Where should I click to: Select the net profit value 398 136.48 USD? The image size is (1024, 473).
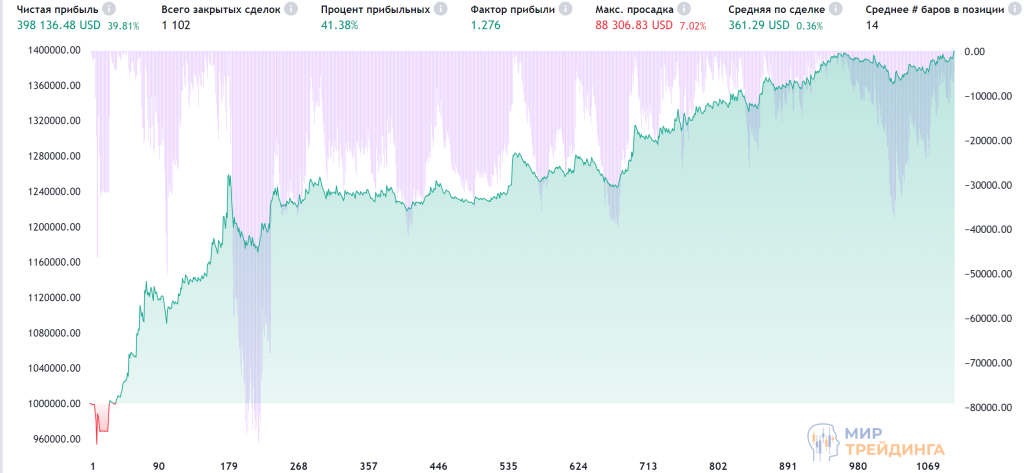tap(58, 25)
